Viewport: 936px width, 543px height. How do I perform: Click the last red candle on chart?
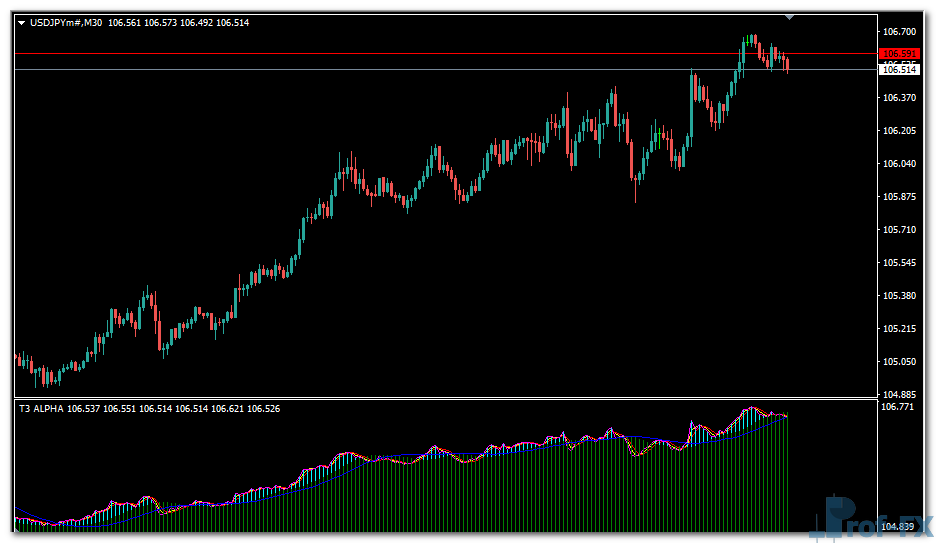788,64
